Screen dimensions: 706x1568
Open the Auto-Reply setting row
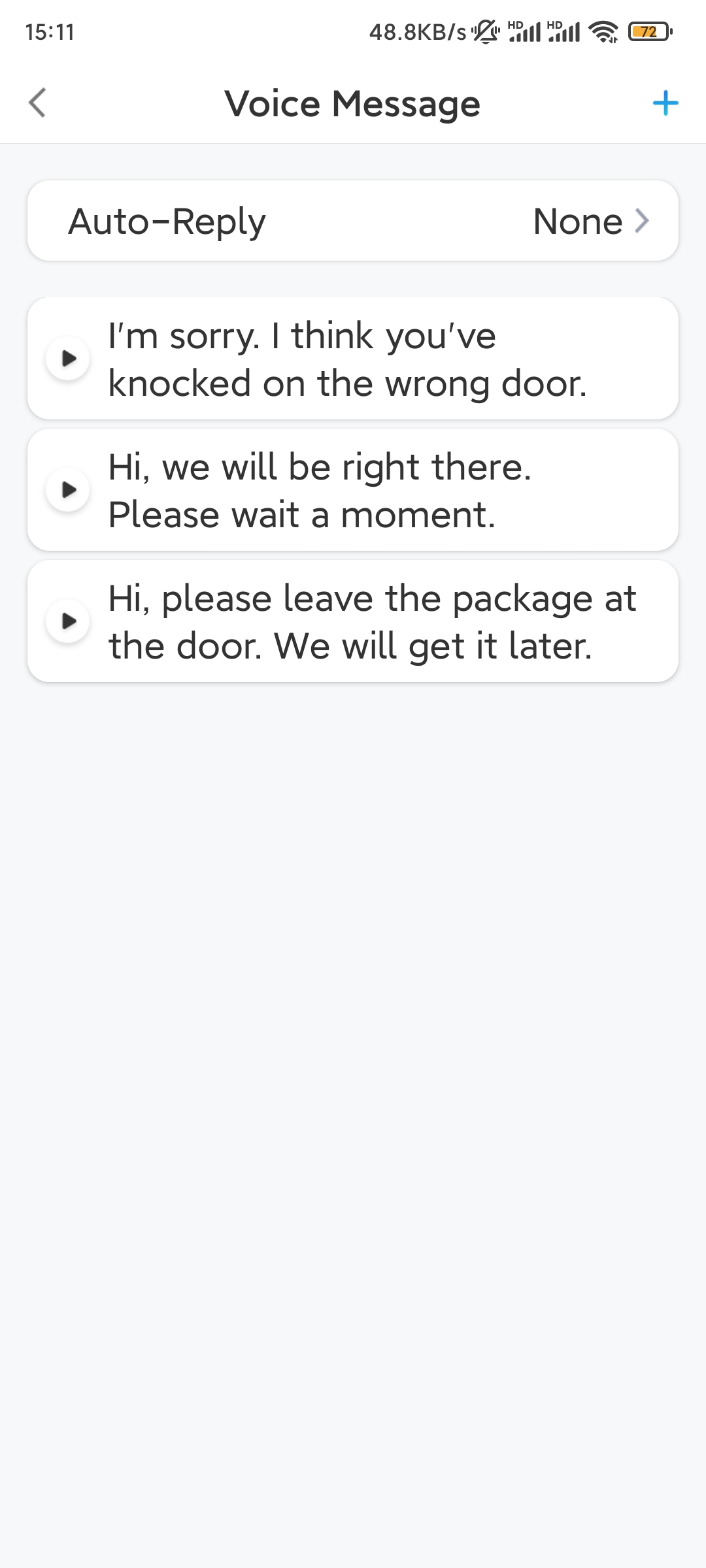click(353, 221)
